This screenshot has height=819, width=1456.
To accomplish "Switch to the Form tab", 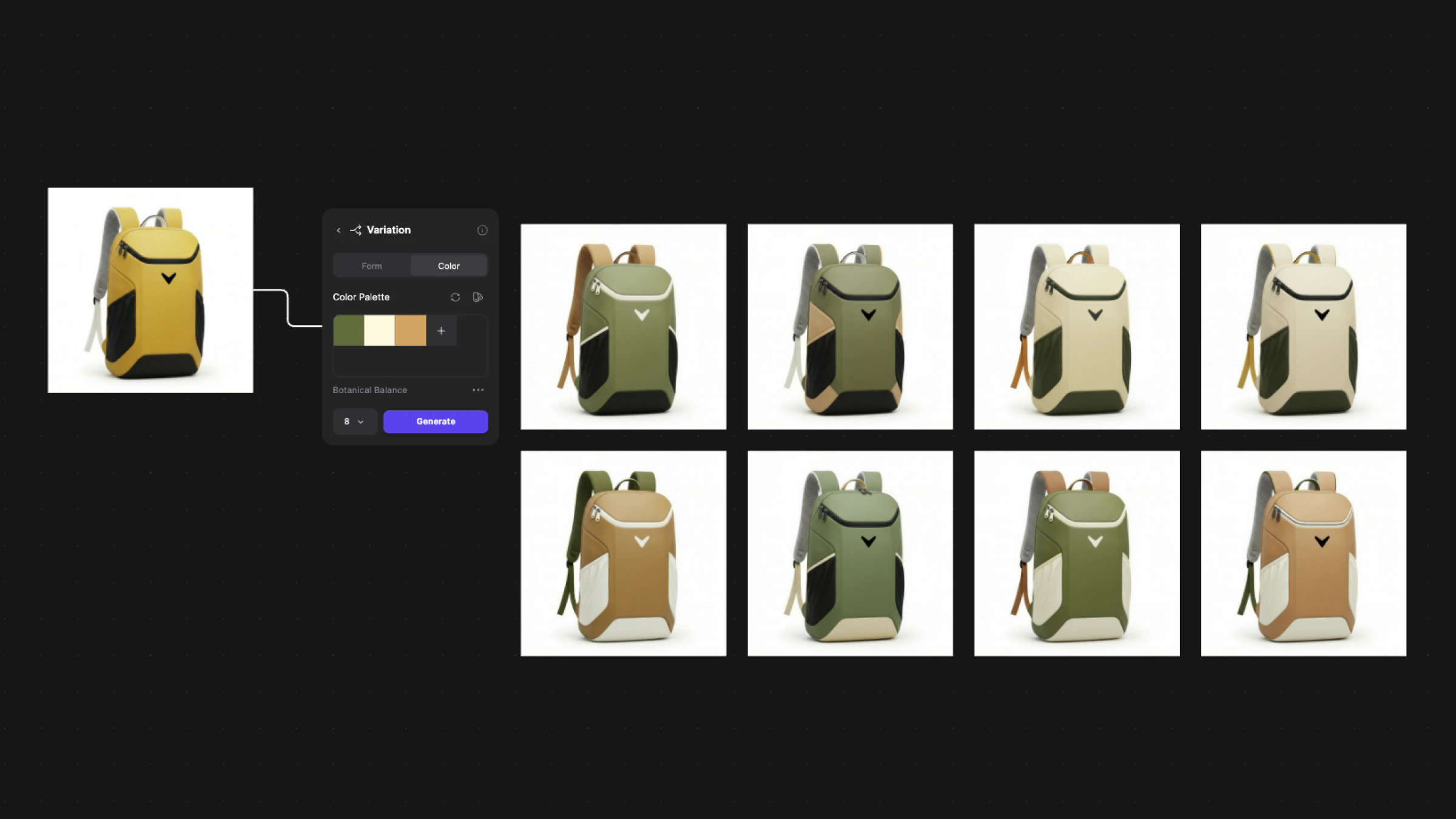I will [x=372, y=266].
